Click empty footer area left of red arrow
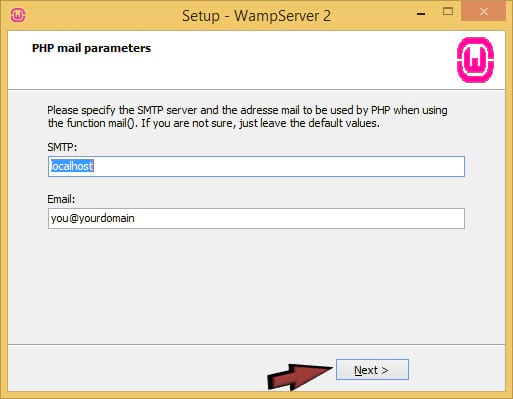The width and height of the screenshot is (513, 399). [133, 368]
